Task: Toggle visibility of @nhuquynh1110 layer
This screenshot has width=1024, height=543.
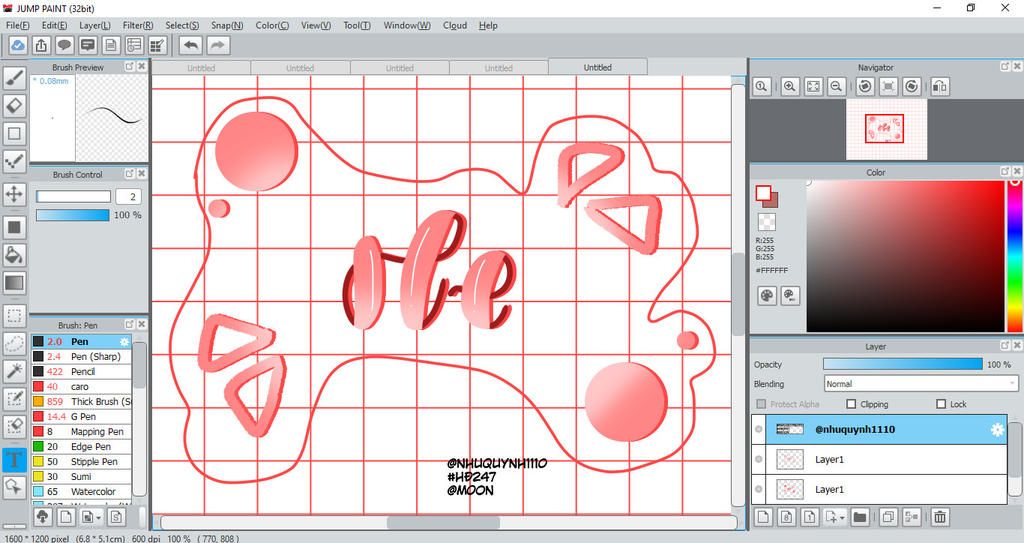Action: coord(758,429)
